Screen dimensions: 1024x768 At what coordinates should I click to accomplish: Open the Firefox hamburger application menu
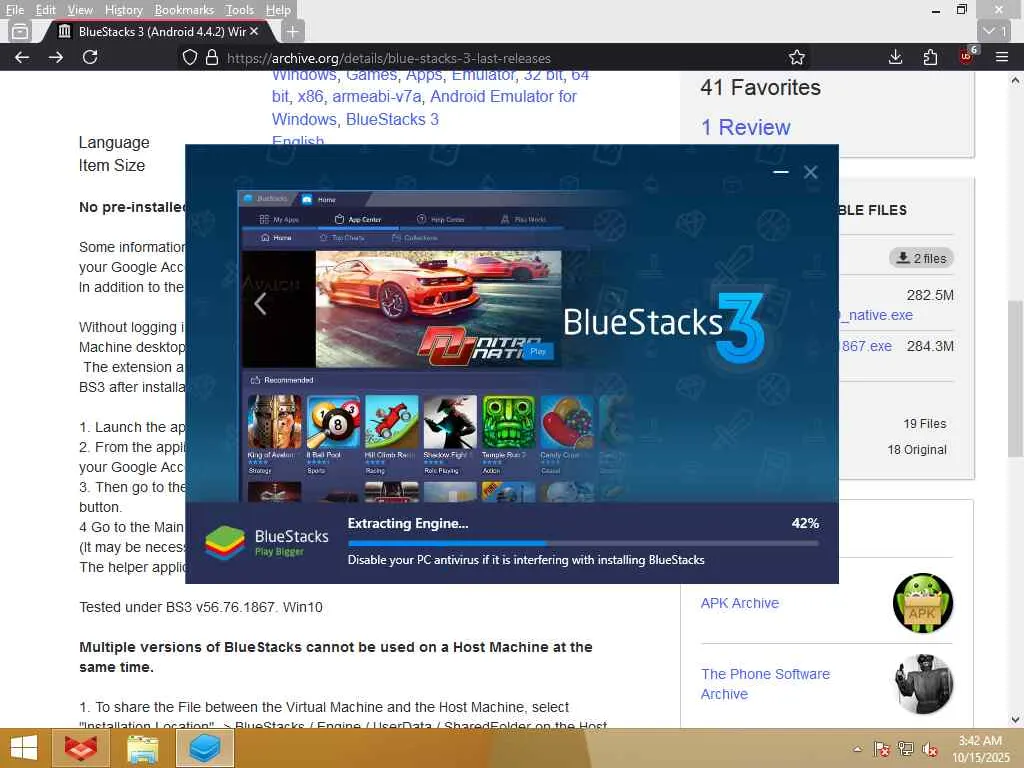[1002, 57]
